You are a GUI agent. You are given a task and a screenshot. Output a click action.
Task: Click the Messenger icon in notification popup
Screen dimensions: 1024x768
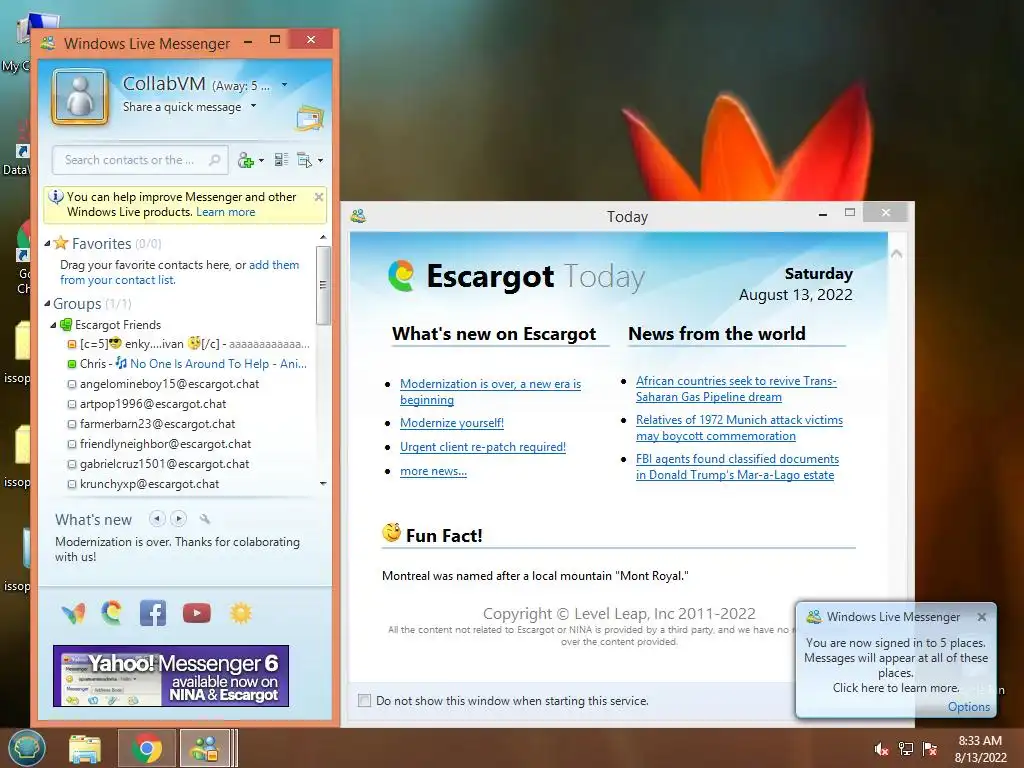tap(814, 616)
